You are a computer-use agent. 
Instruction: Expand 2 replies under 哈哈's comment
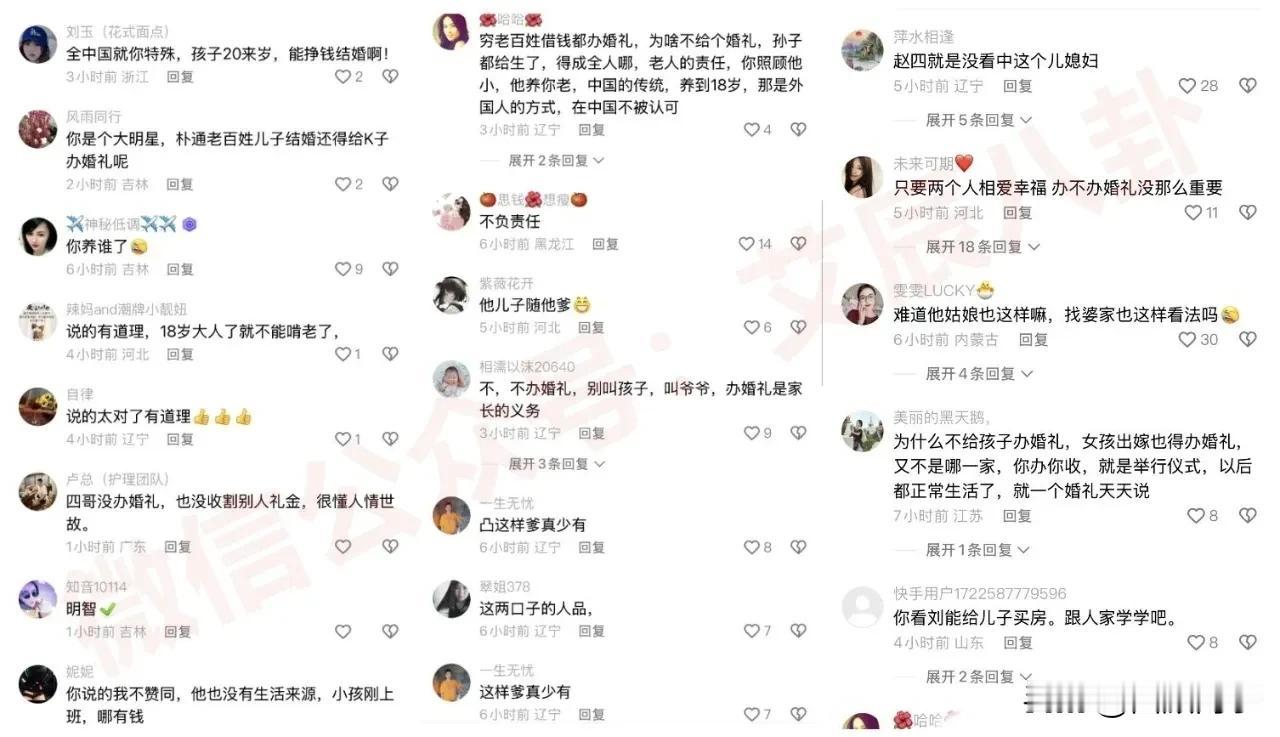(x=556, y=160)
